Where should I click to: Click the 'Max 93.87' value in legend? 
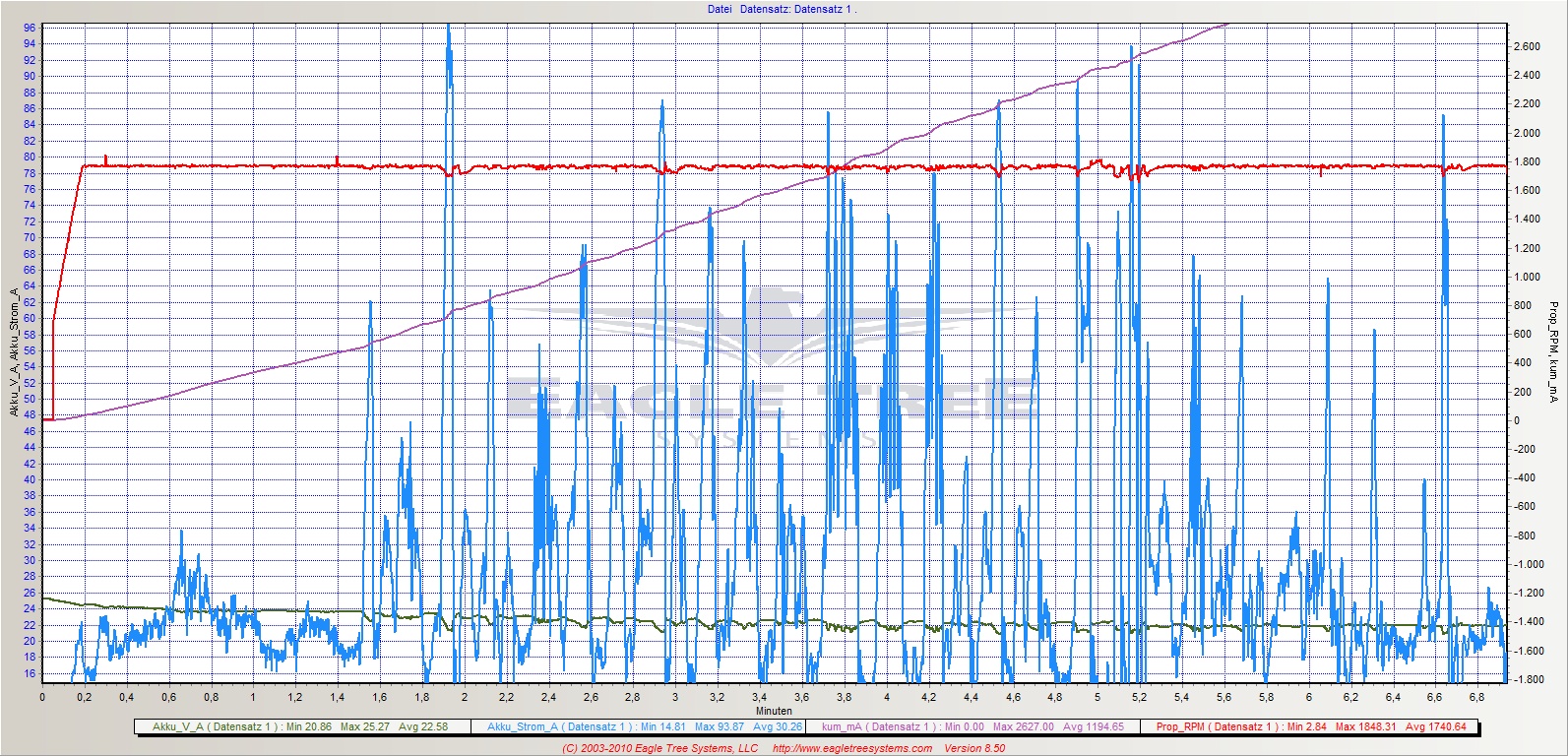coord(719,726)
